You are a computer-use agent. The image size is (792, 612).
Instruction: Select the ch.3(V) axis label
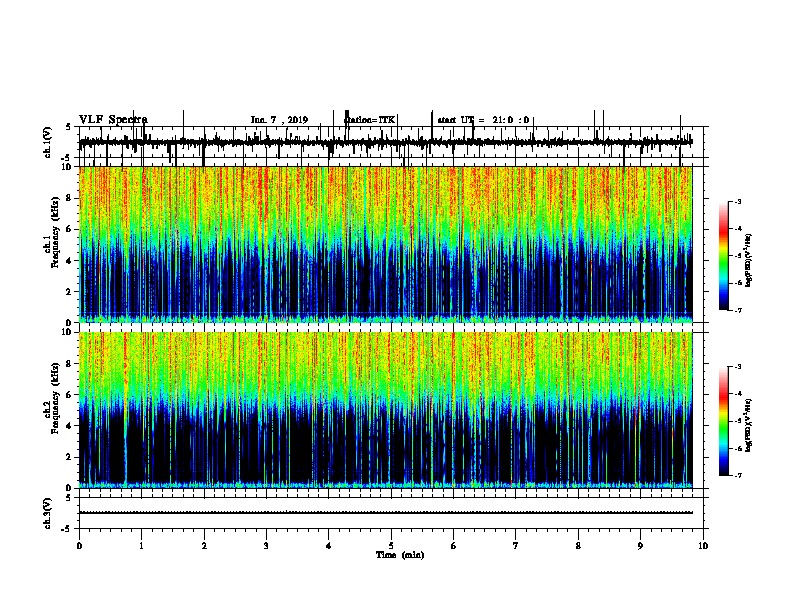[x=48, y=513]
